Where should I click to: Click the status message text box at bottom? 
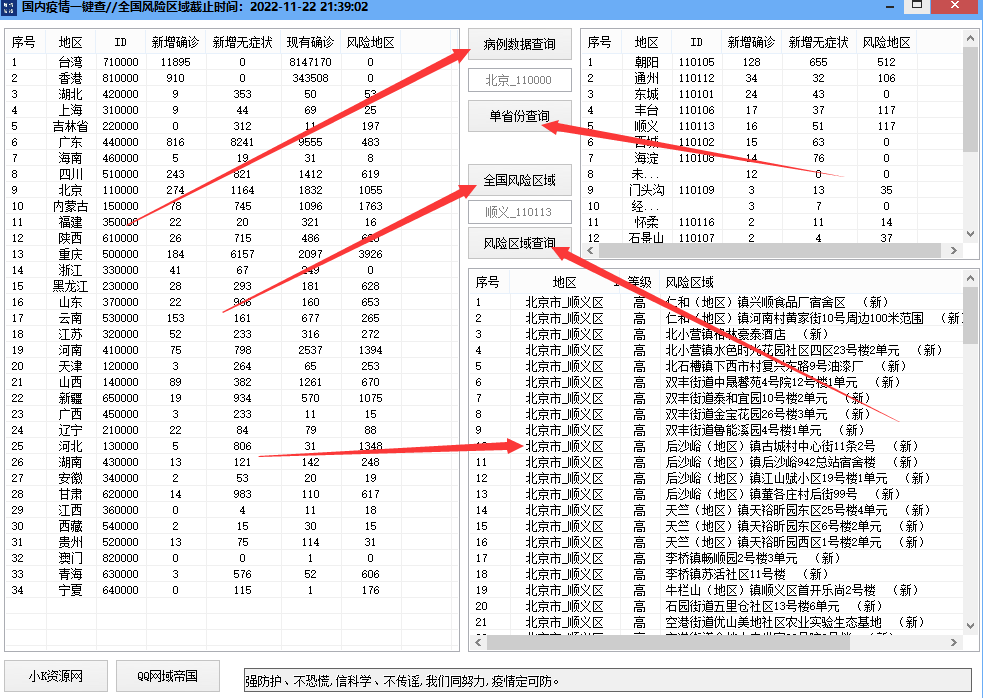coord(607,680)
